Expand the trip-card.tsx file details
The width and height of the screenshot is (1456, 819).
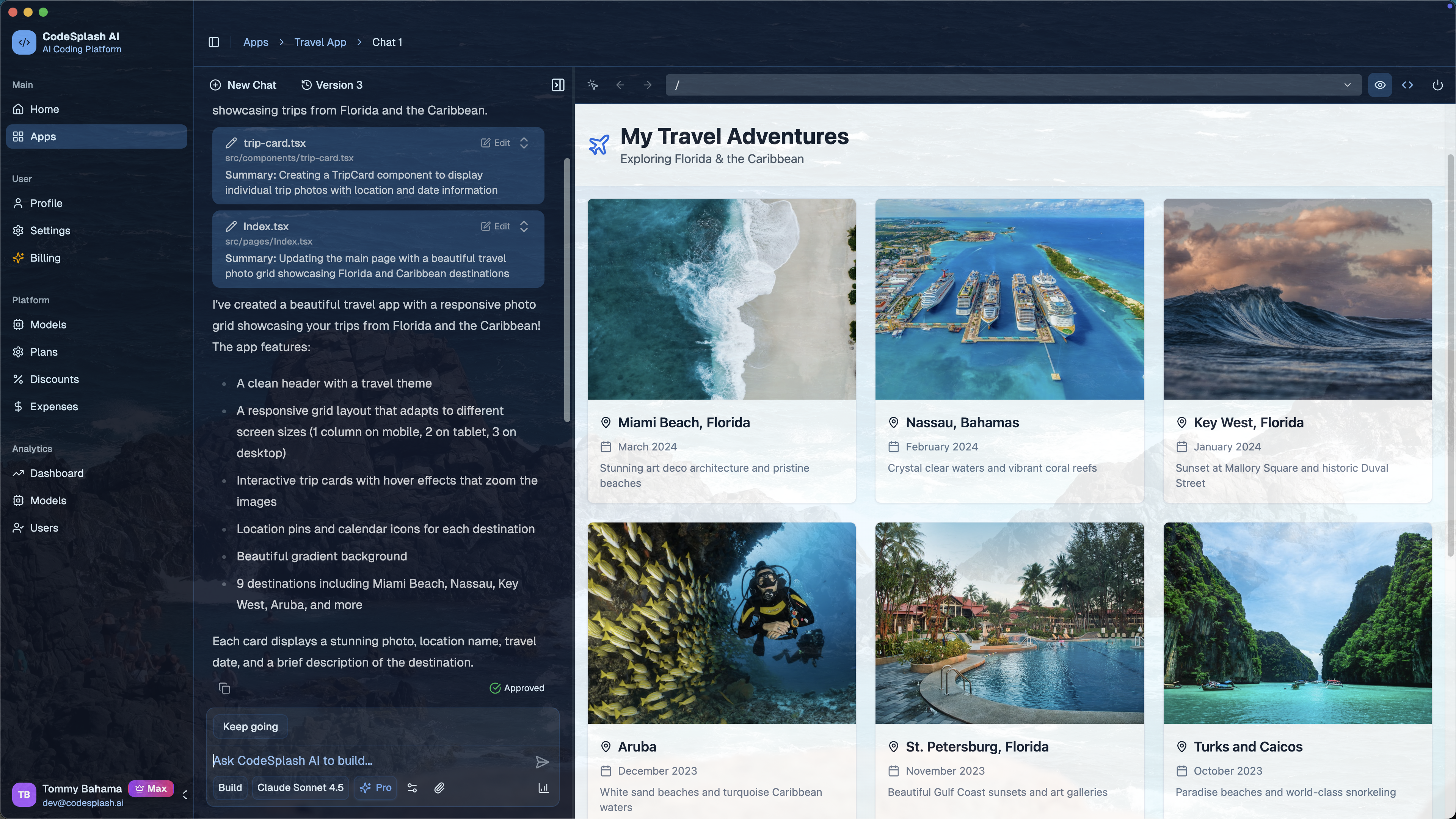pos(523,143)
